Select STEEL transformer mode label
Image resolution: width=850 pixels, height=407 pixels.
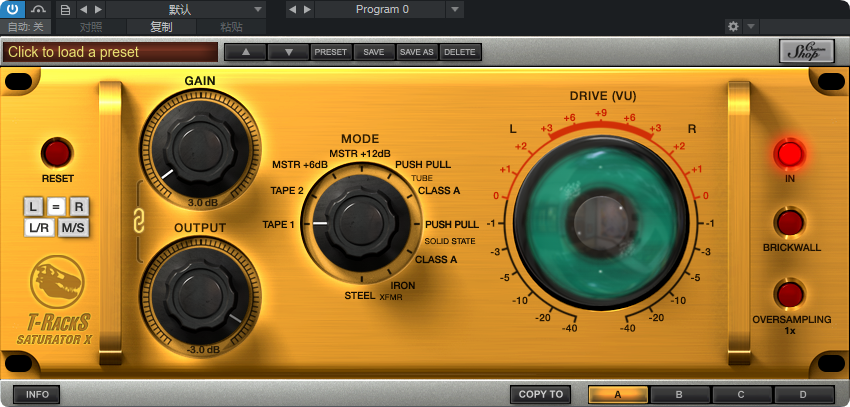tap(360, 296)
